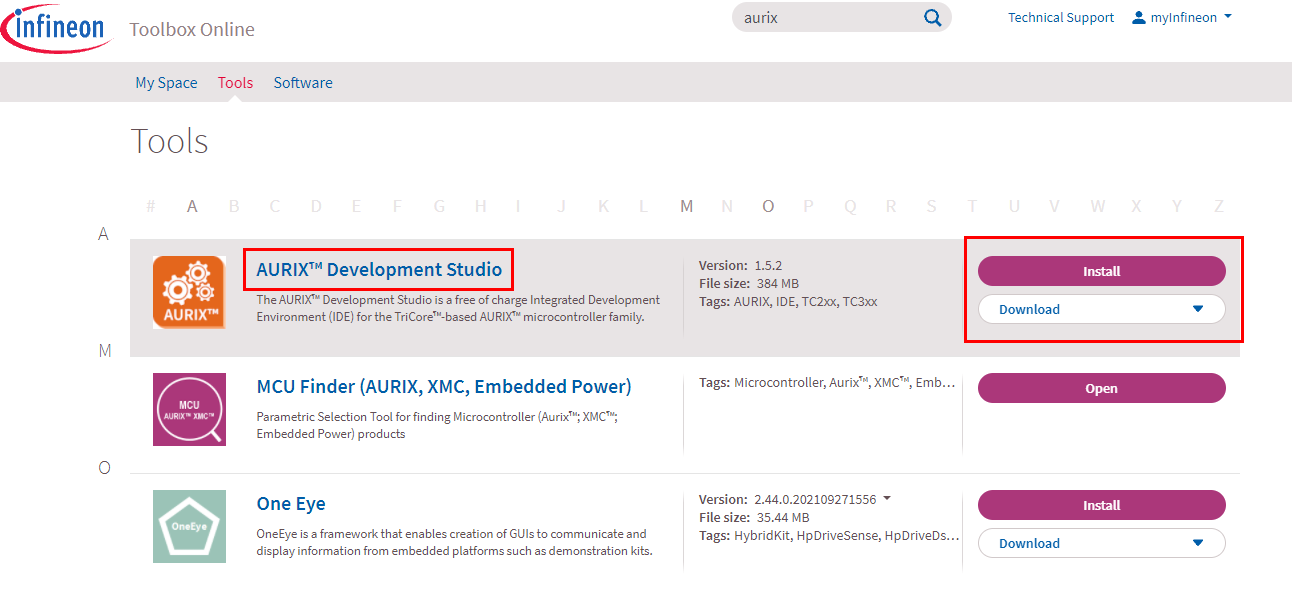This screenshot has width=1292, height=595.
Task: Click the File size: 384 MB text
Action: click(748, 283)
